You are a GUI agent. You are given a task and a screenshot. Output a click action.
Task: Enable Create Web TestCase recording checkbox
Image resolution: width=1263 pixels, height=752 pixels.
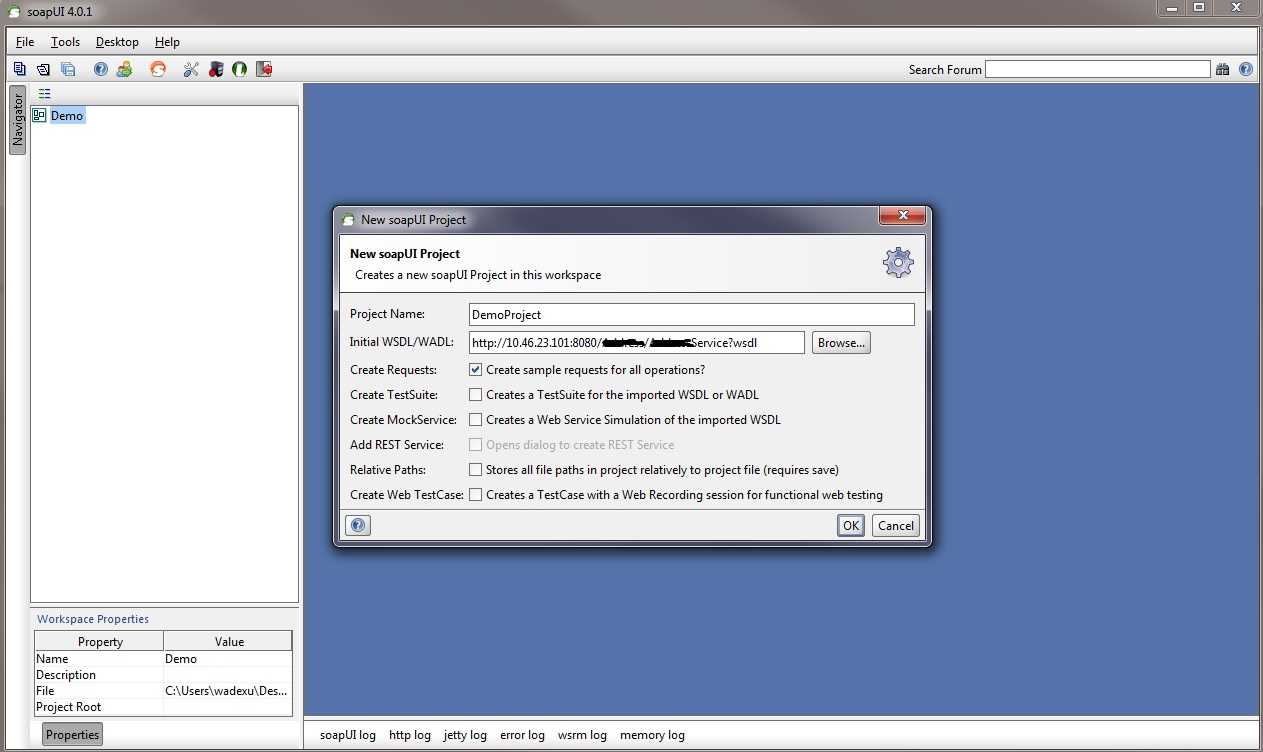[476, 495]
